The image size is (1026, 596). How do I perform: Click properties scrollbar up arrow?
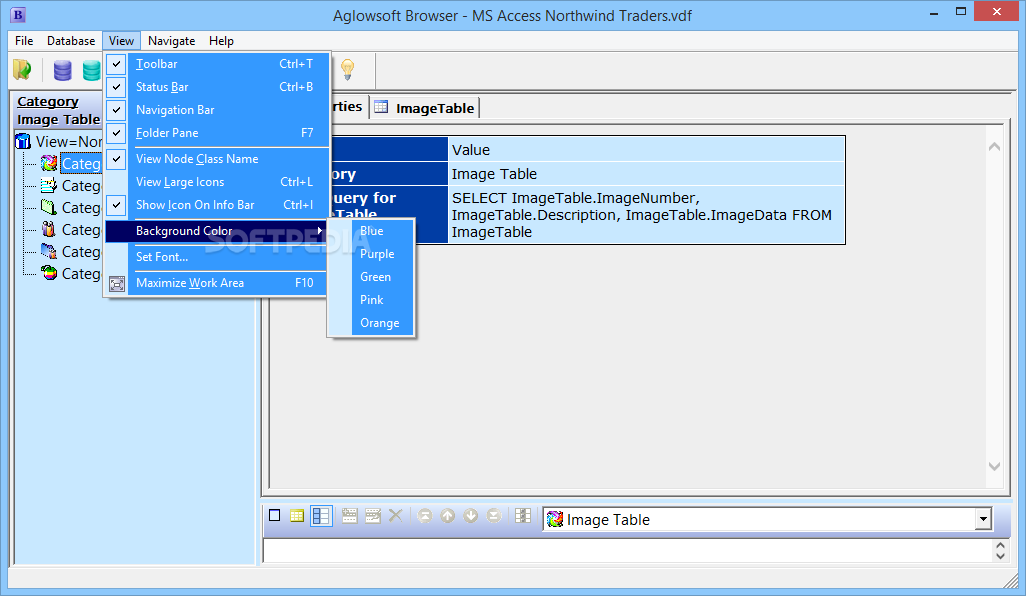point(994,147)
